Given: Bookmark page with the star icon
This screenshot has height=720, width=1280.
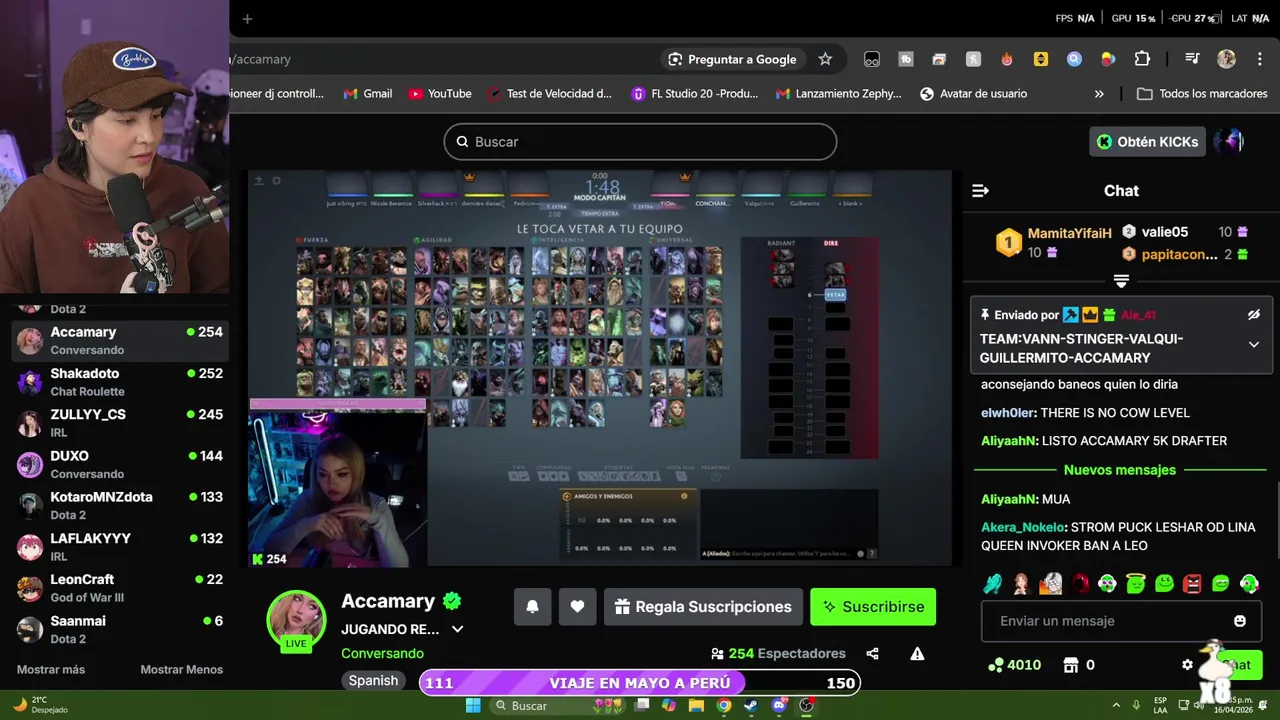Looking at the screenshot, I should coord(825,59).
